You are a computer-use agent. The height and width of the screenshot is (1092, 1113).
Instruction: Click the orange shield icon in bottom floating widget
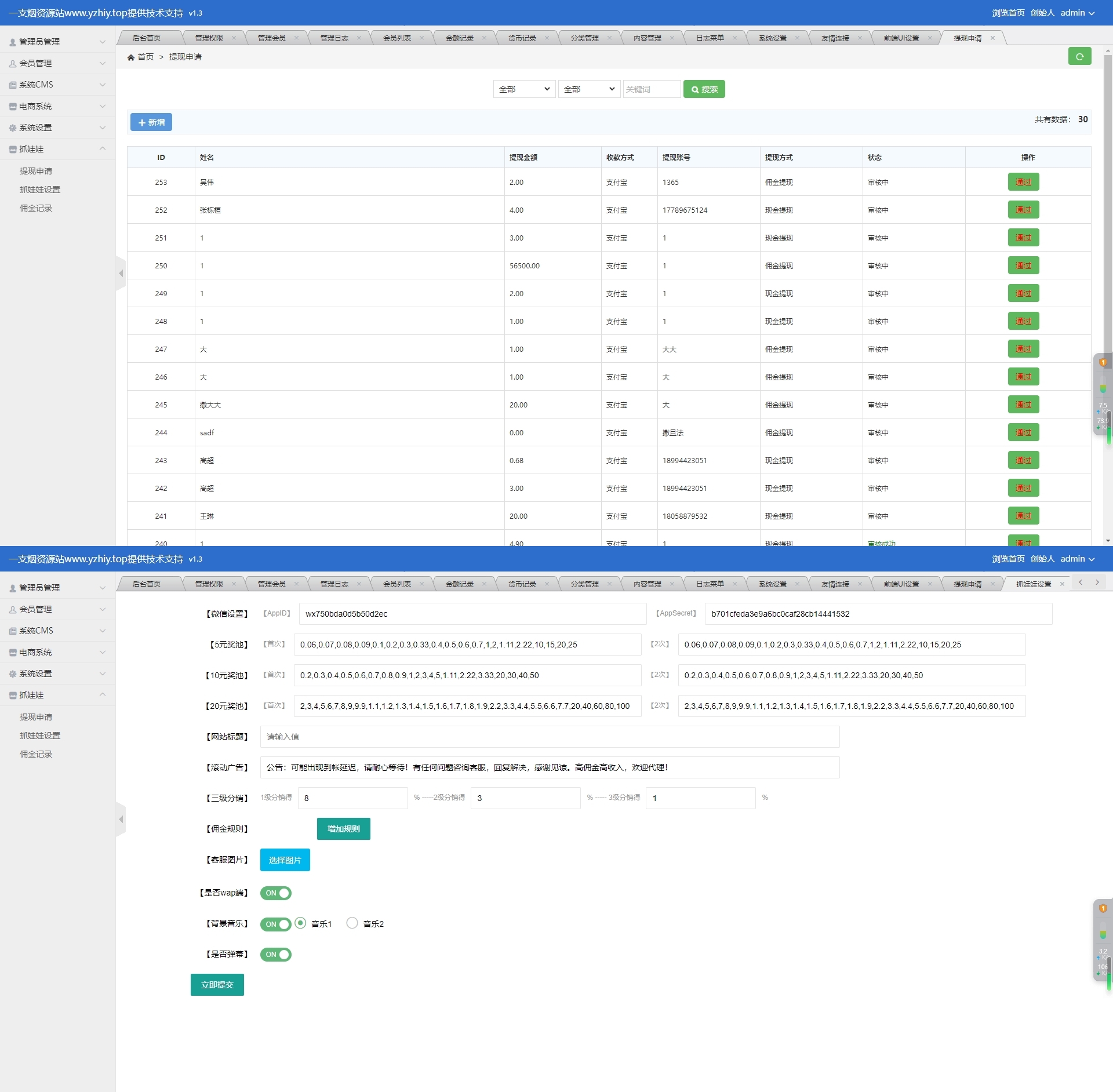[x=1103, y=908]
